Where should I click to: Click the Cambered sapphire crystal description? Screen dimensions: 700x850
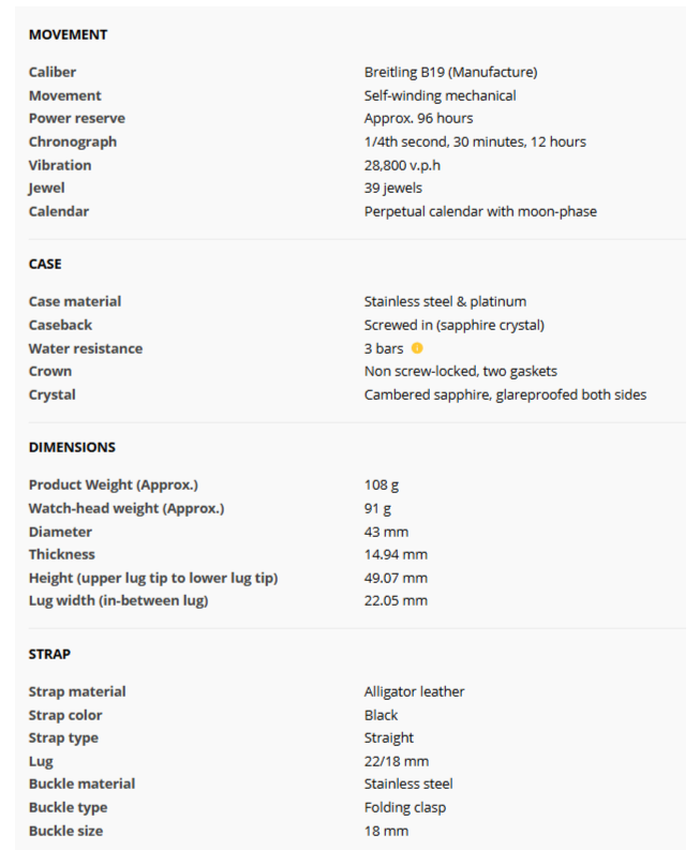(505, 395)
